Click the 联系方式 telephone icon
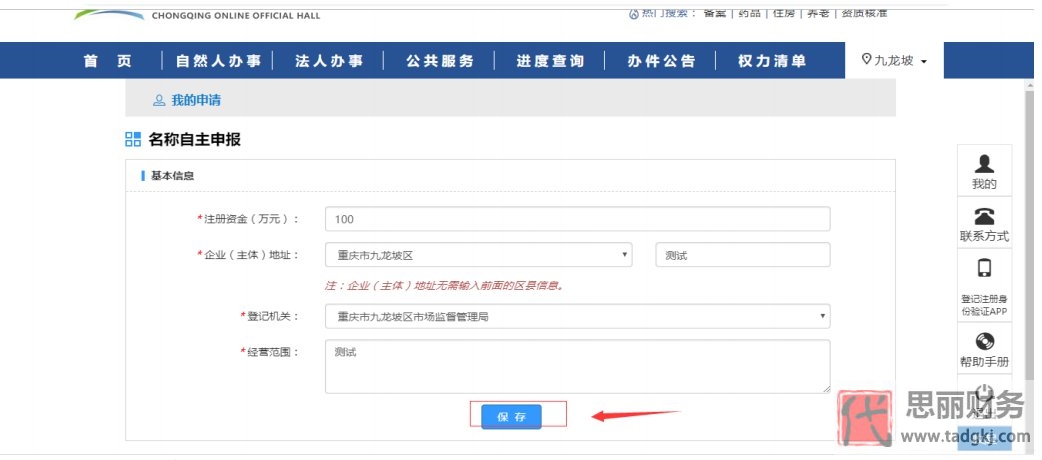 coord(984,217)
